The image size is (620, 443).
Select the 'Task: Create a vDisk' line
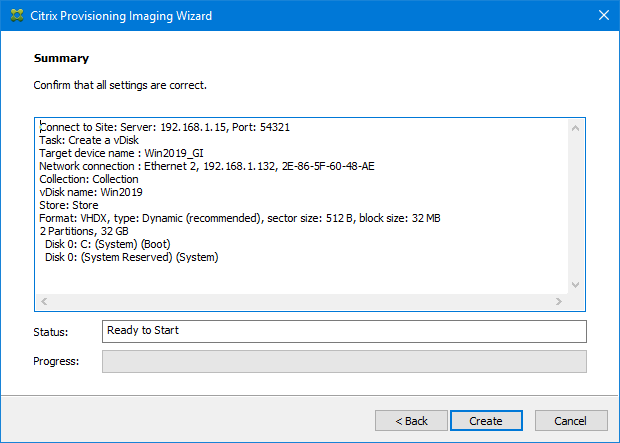click(x=89, y=140)
